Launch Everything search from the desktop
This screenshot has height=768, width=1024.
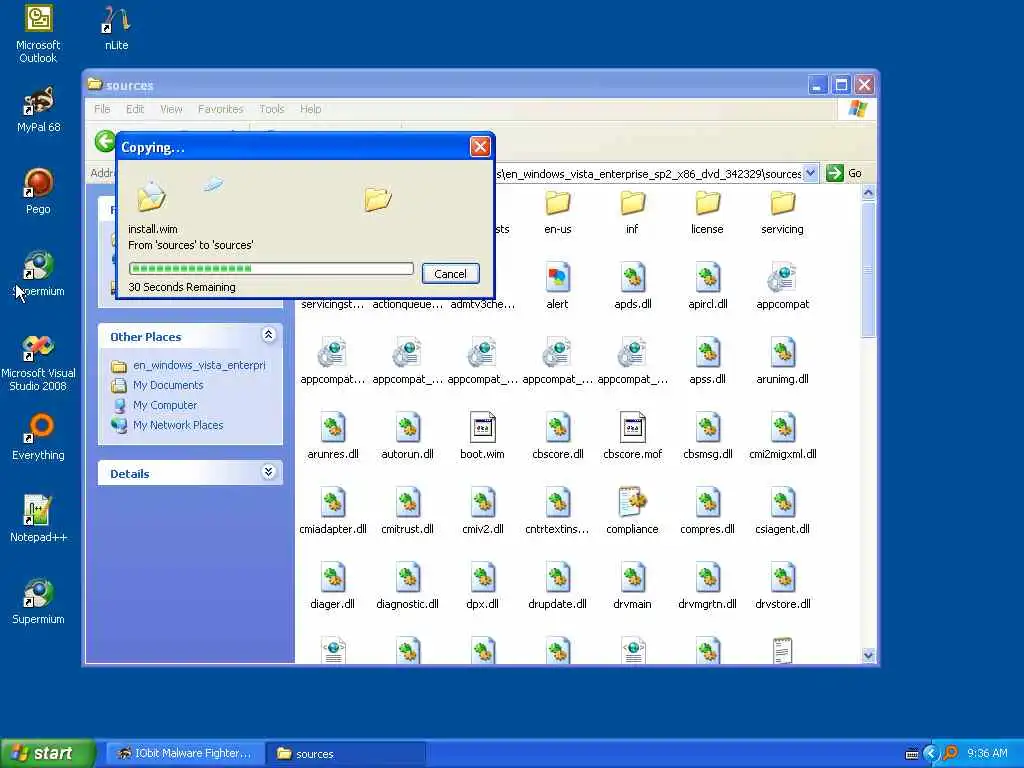(38, 438)
